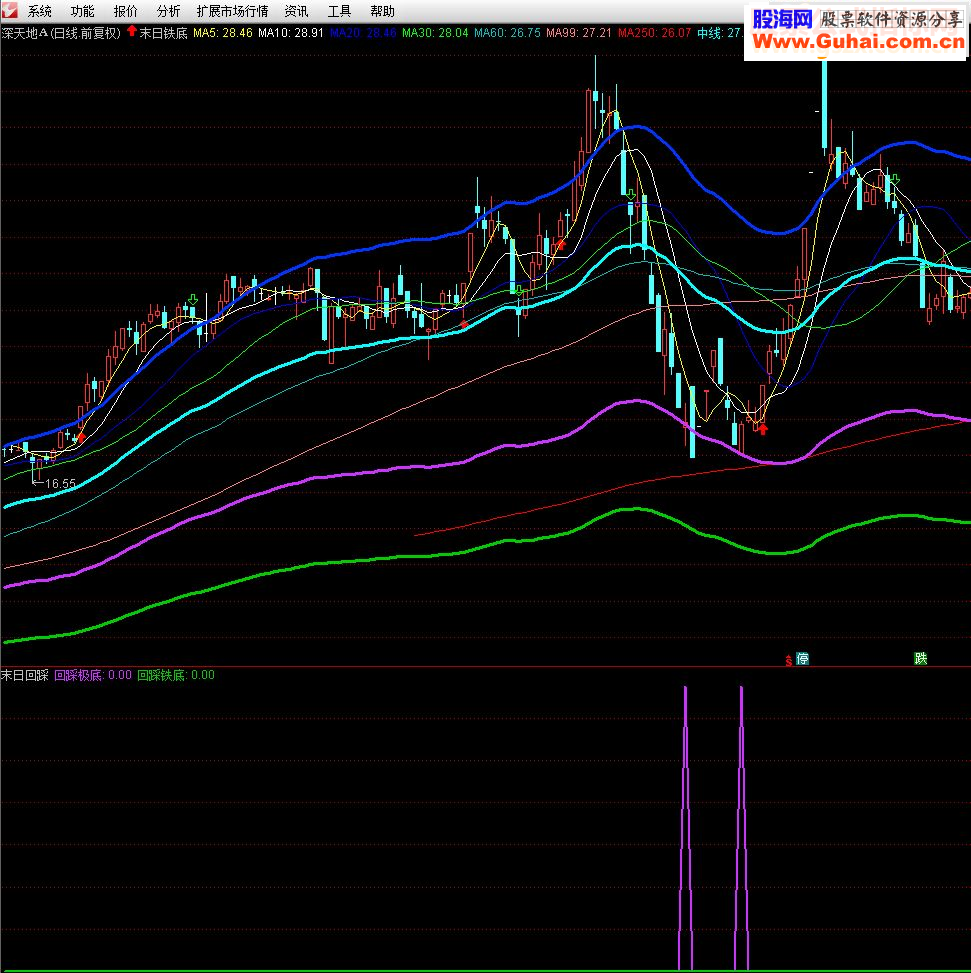The image size is (971, 973).
Task: Click the 股海网 logo text
Action: pos(782,19)
